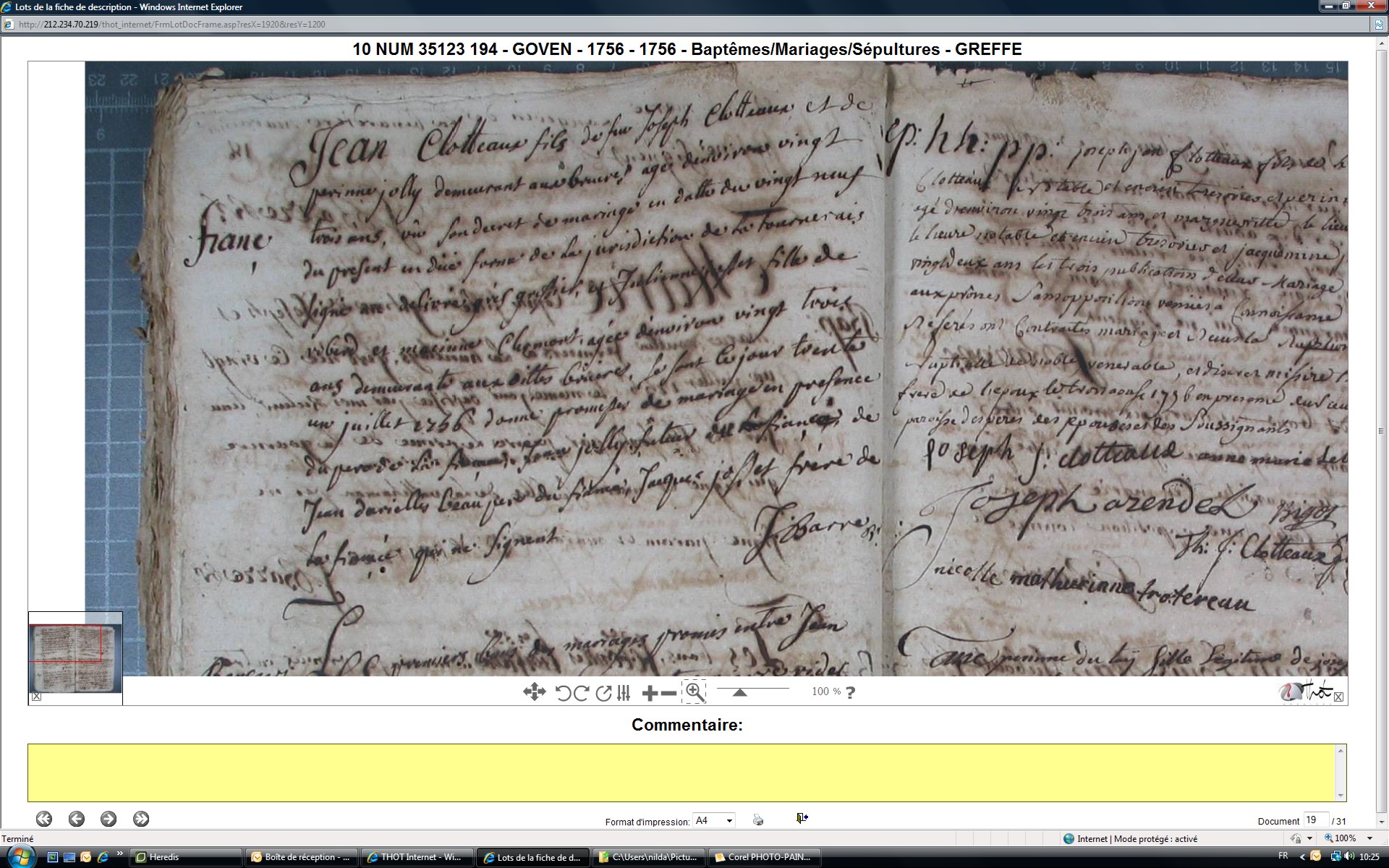The height and width of the screenshot is (868, 1389).
Task: Select the pan/move image tool
Action: (534, 692)
